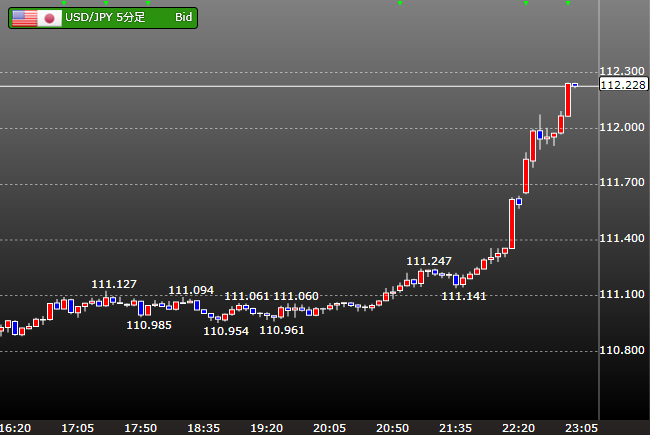The height and width of the screenshot is (435, 650).
Task: Click the 111.061 high annotation
Action: point(247,296)
